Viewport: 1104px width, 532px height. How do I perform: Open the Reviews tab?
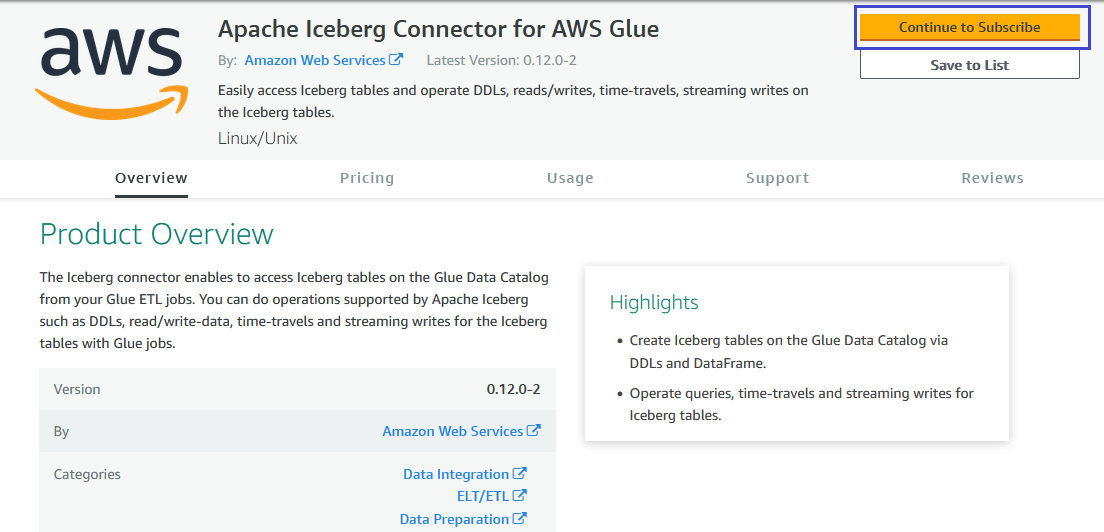click(992, 178)
